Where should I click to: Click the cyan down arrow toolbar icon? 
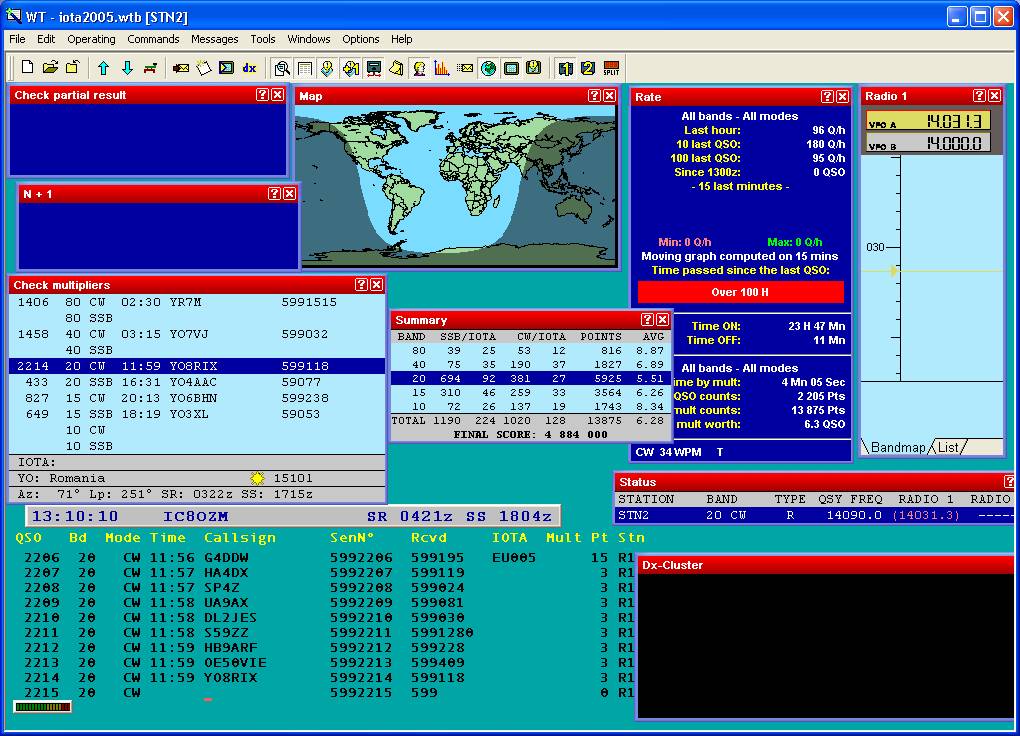pyautogui.click(x=127, y=68)
